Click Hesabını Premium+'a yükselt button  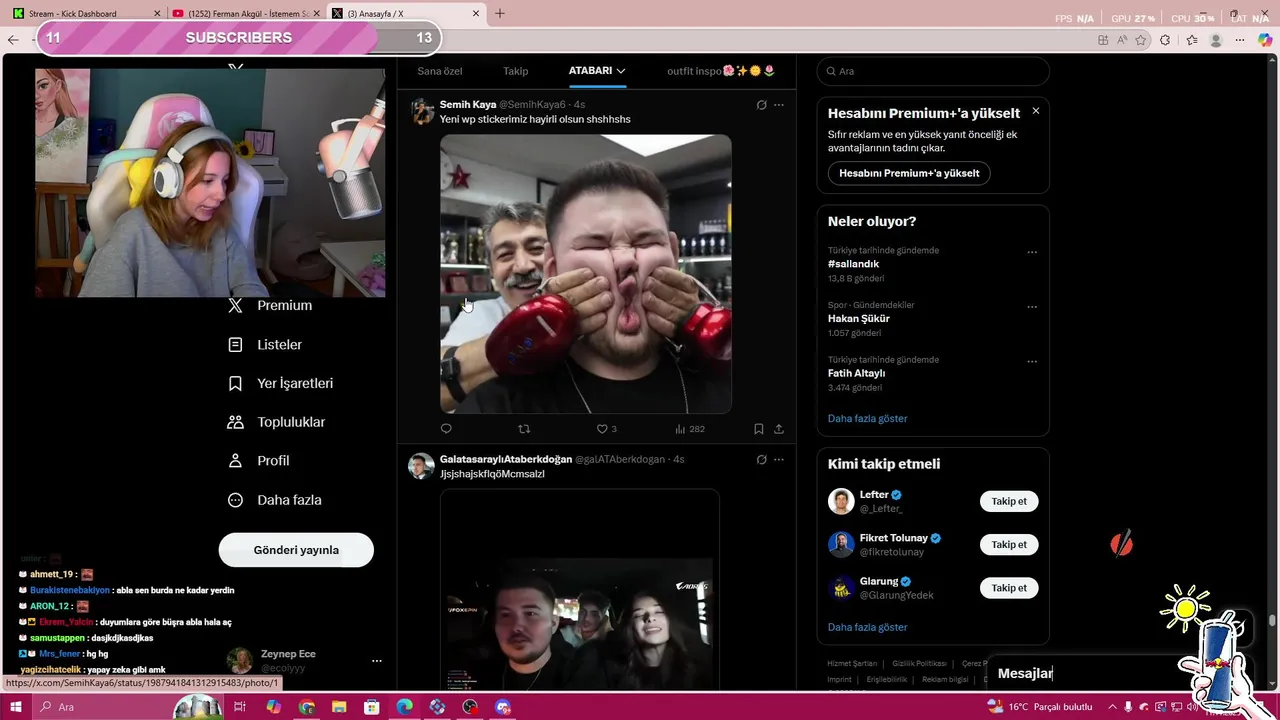coord(909,173)
